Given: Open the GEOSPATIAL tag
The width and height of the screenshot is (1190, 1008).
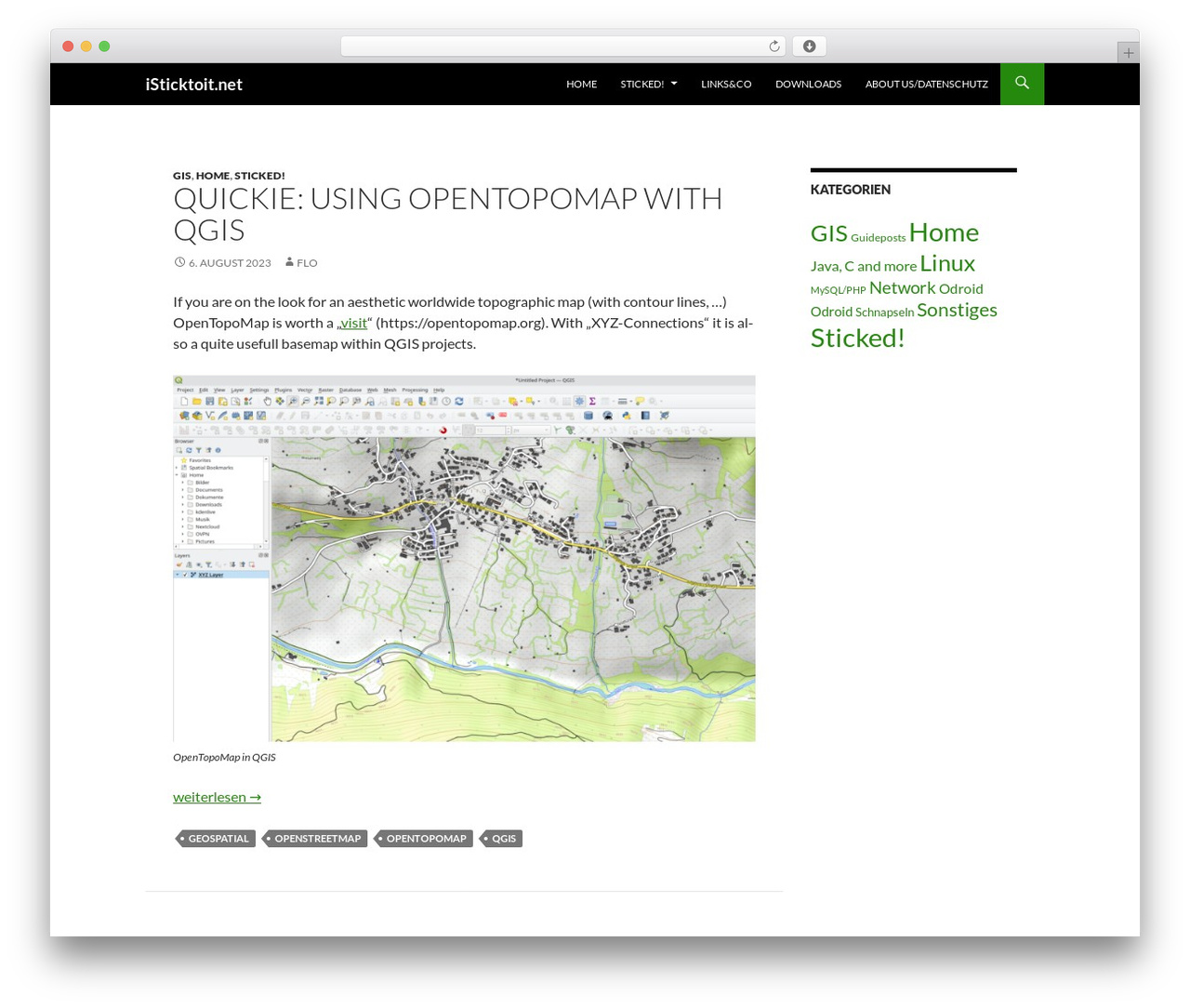Looking at the screenshot, I should point(218,839).
